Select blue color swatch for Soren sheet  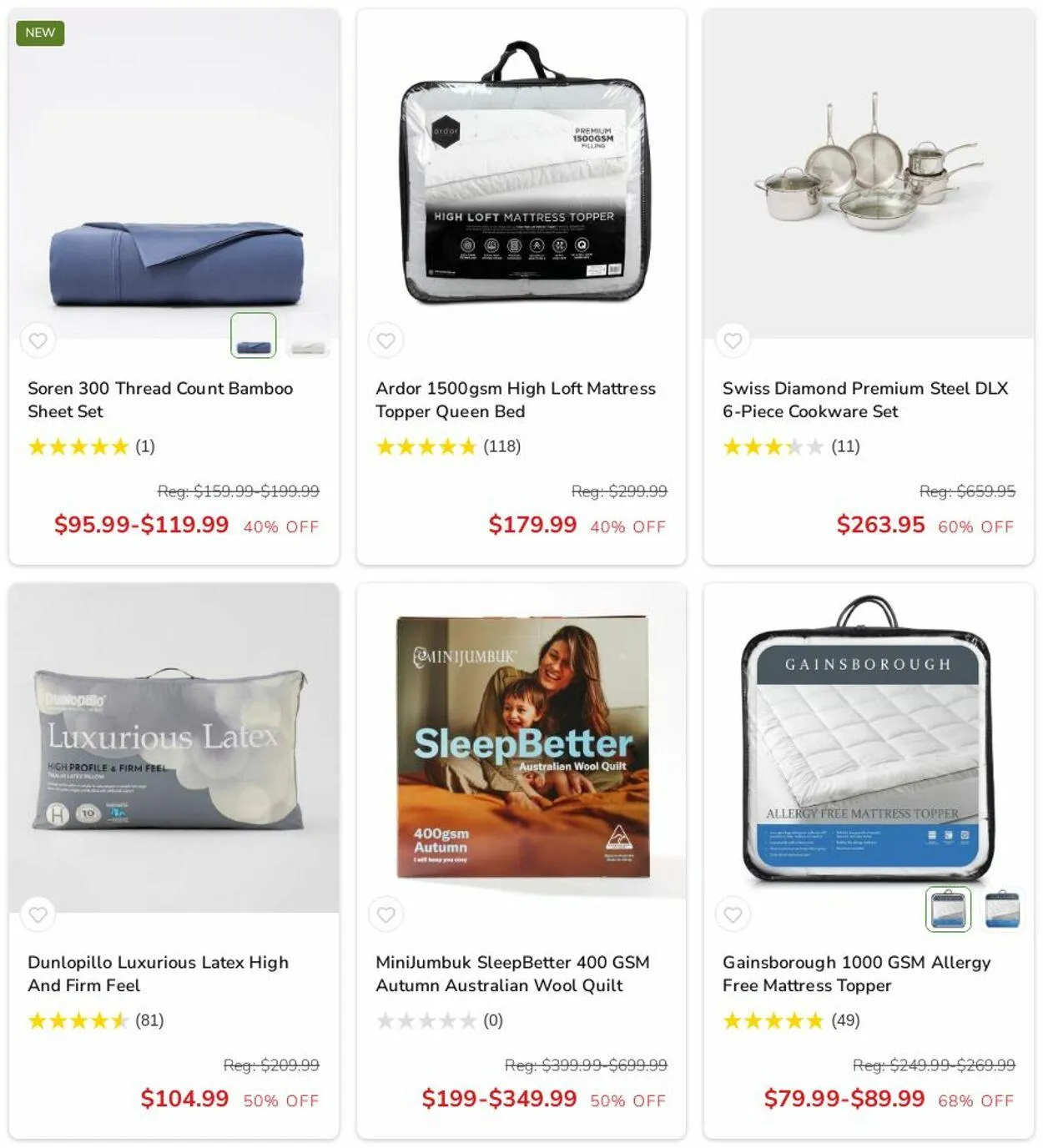[253, 335]
